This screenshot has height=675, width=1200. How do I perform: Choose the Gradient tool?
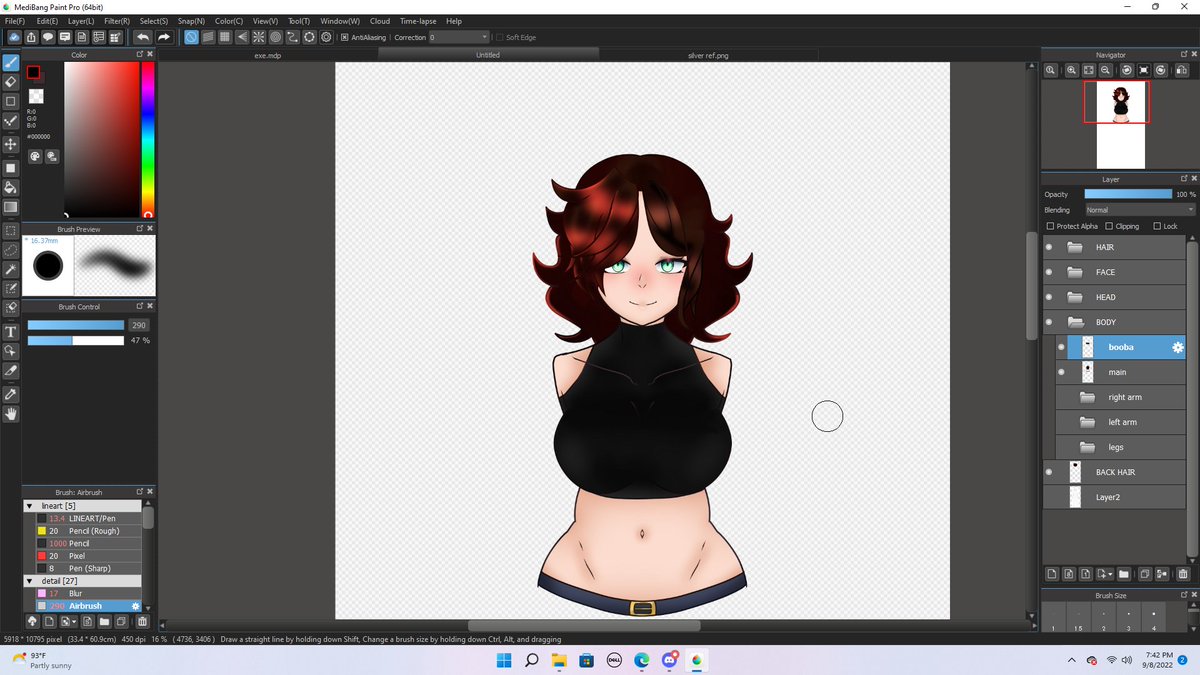pyautogui.click(x=11, y=207)
